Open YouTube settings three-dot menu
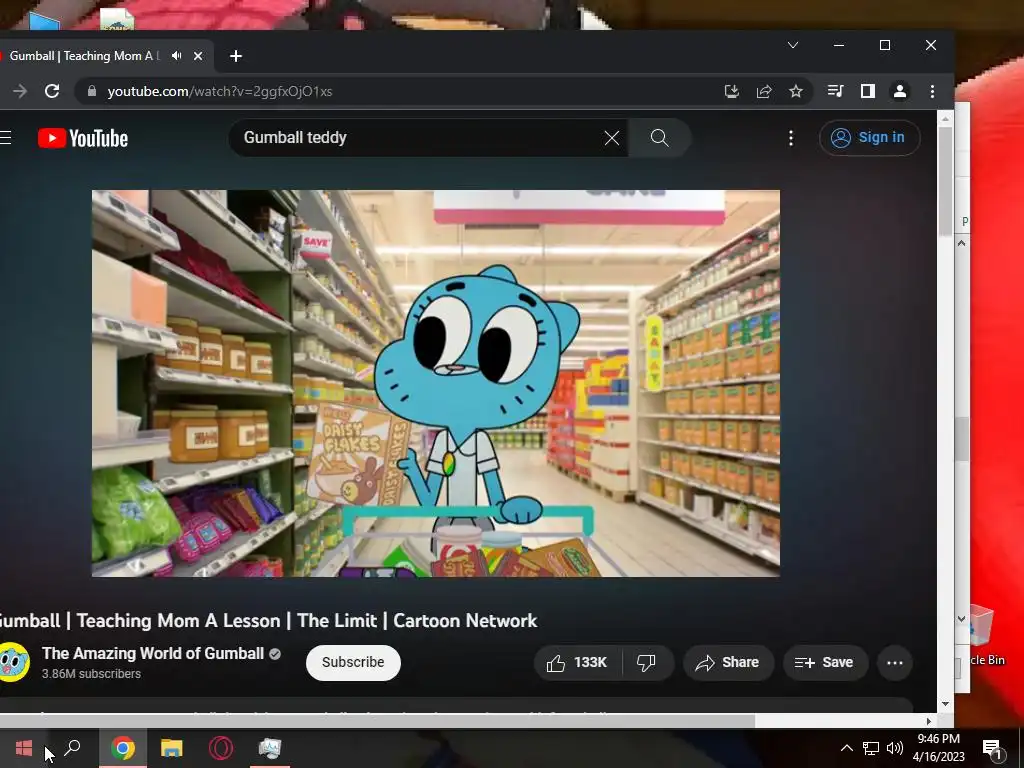The width and height of the screenshot is (1024, 768). coord(791,138)
